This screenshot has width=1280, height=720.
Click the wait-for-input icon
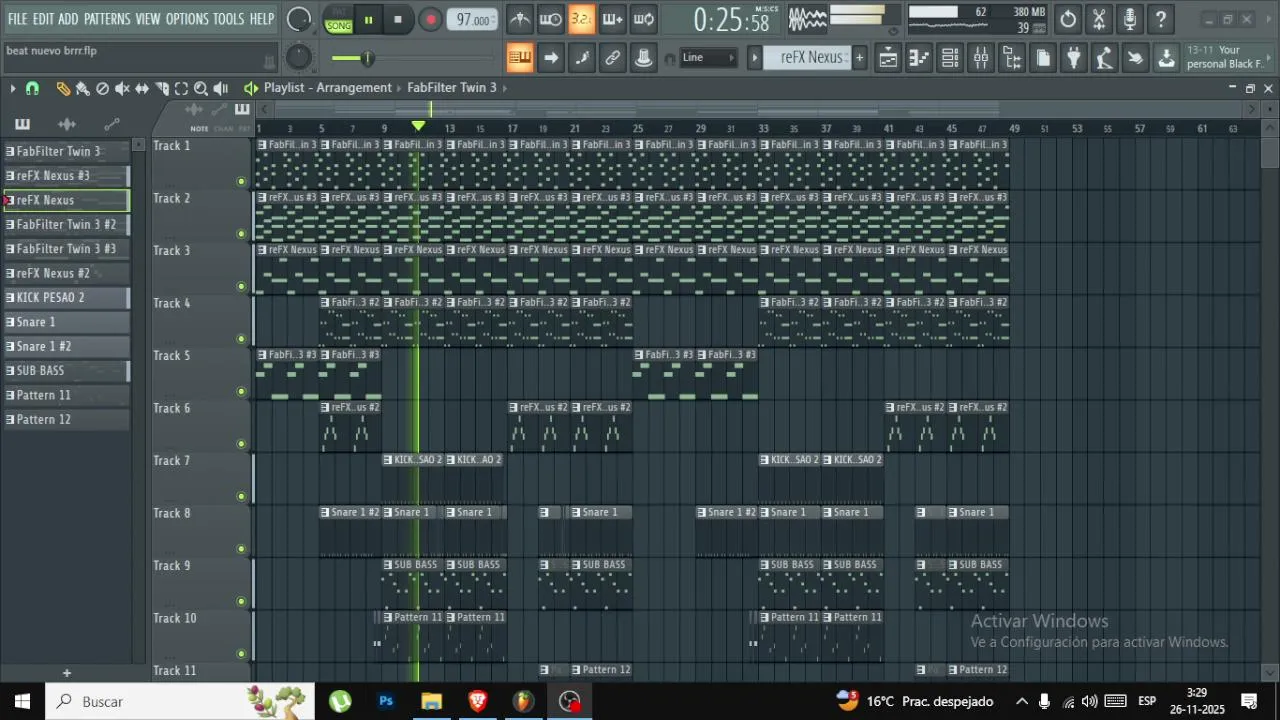pyautogui.click(x=551, y=19)
